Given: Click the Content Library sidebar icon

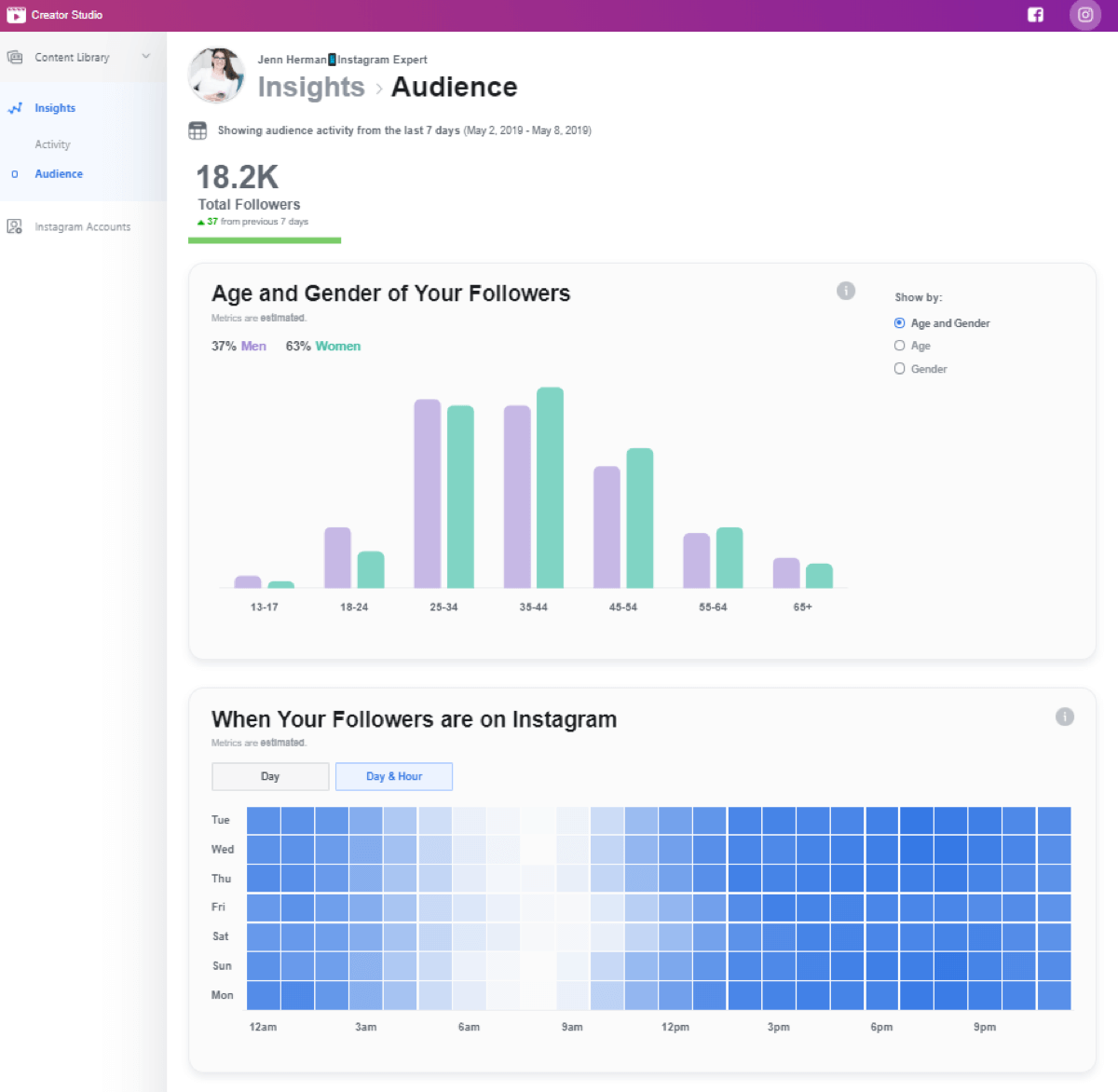Looking at the screenshot, I should coord(15,58).
